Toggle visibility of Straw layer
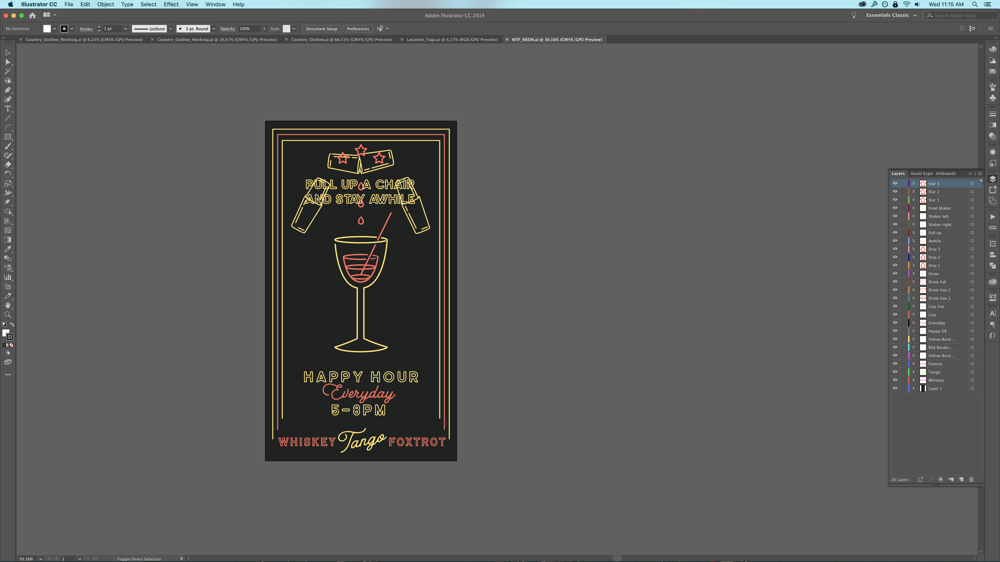 [x=895, y=274]
